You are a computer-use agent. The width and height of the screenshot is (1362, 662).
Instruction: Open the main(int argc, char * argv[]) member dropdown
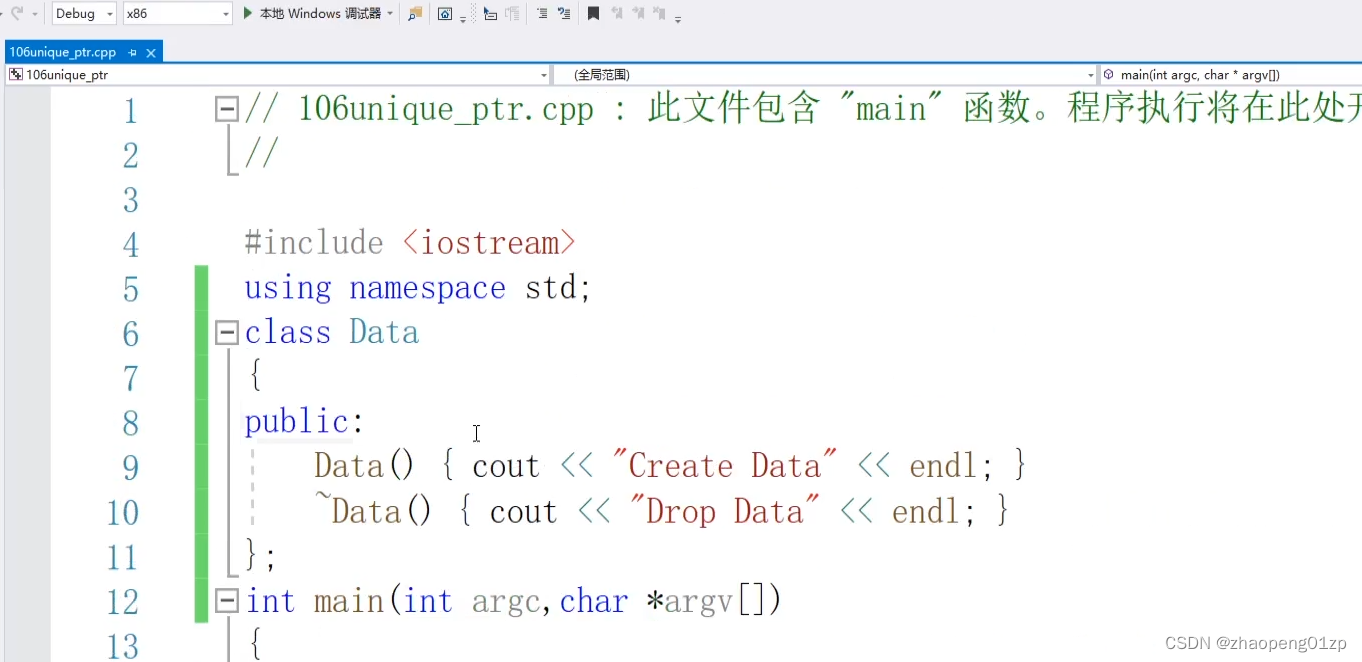1230,74
